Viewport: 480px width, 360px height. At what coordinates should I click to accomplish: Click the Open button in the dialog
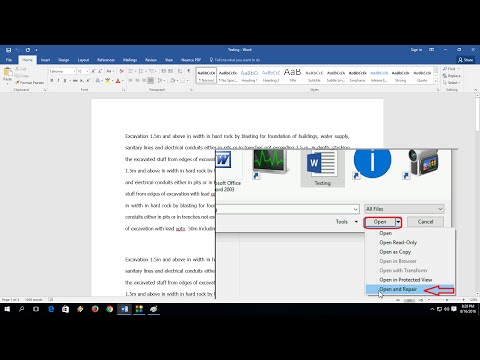(380, 222)
